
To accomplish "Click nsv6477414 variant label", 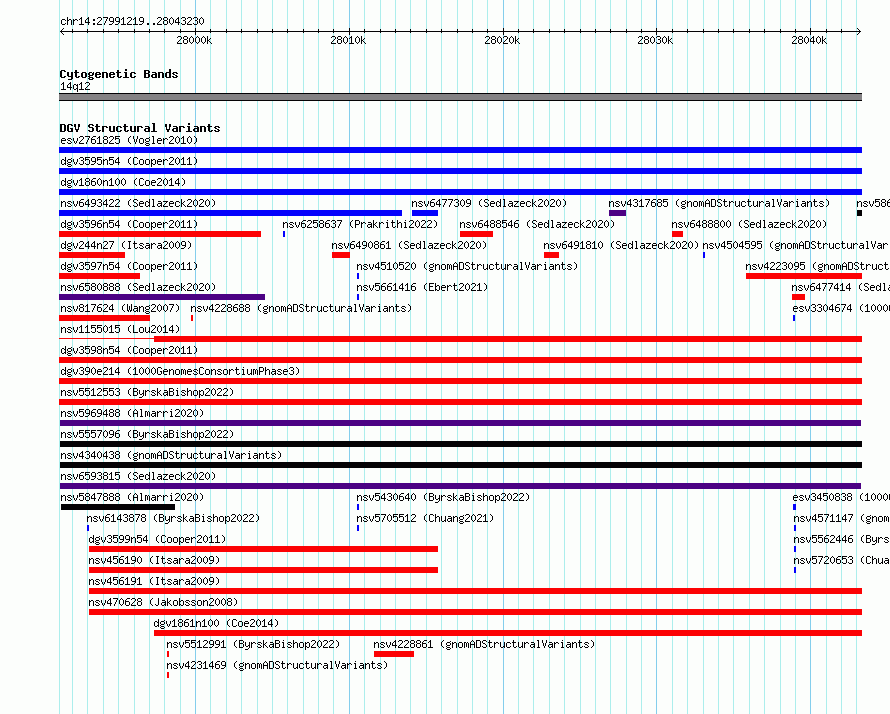I will (841, 287).
